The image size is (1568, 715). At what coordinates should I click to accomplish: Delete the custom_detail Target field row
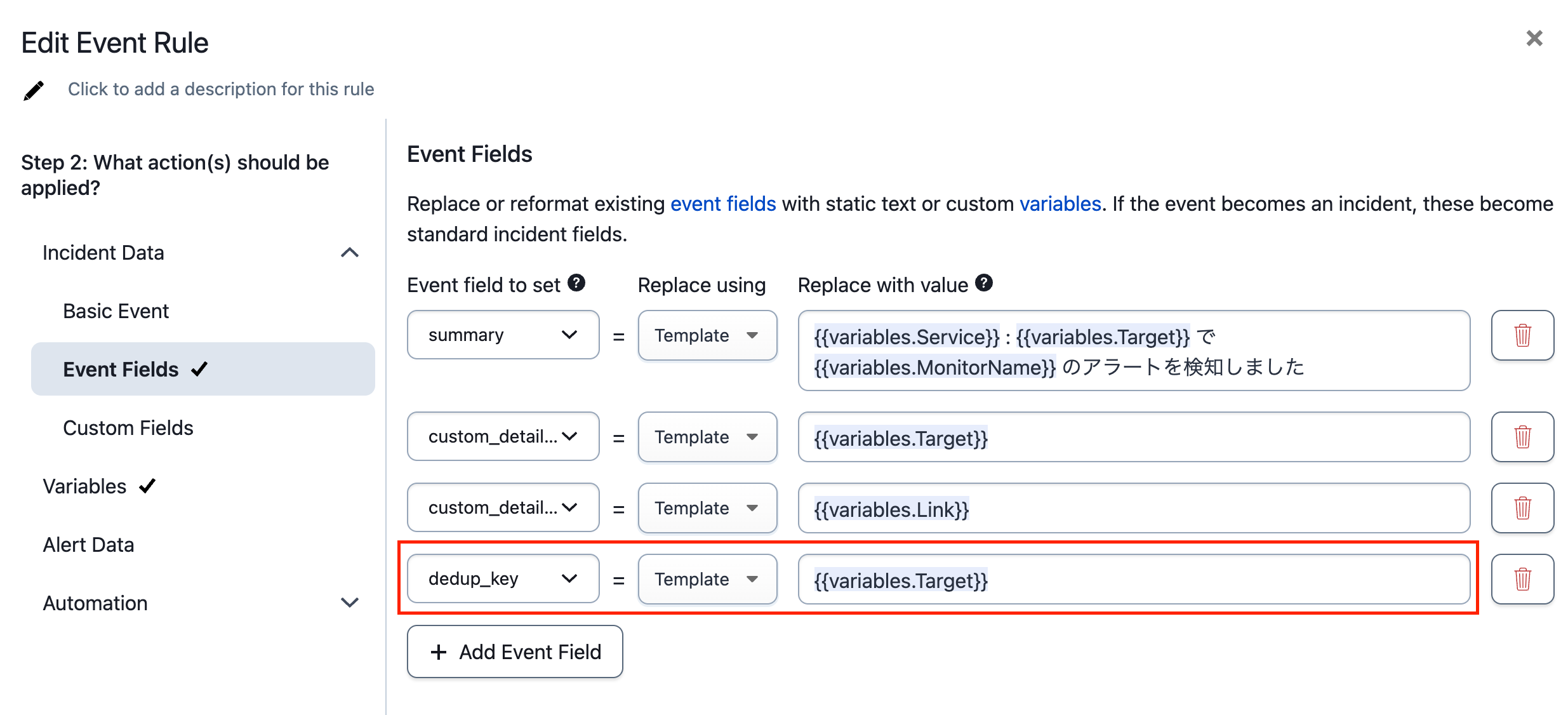click(1522, 437)
